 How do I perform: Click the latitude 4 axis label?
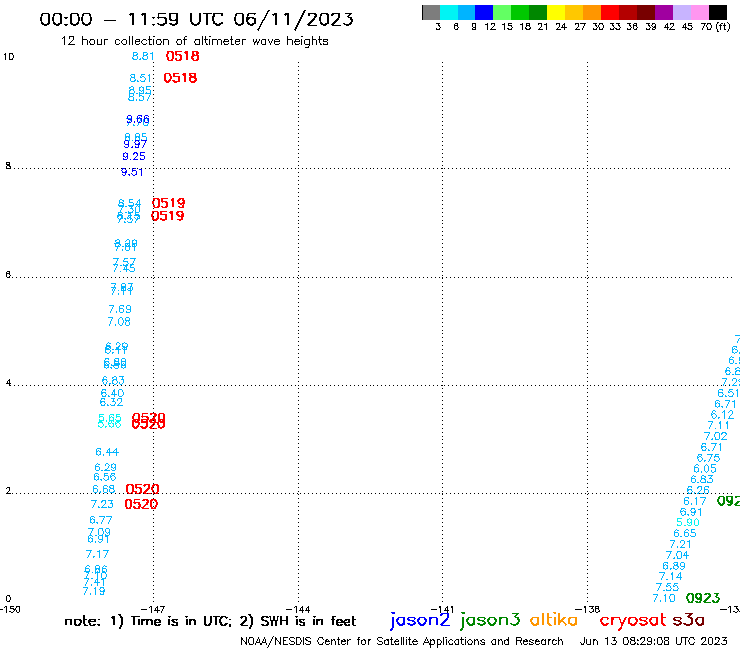click(8, 383)
